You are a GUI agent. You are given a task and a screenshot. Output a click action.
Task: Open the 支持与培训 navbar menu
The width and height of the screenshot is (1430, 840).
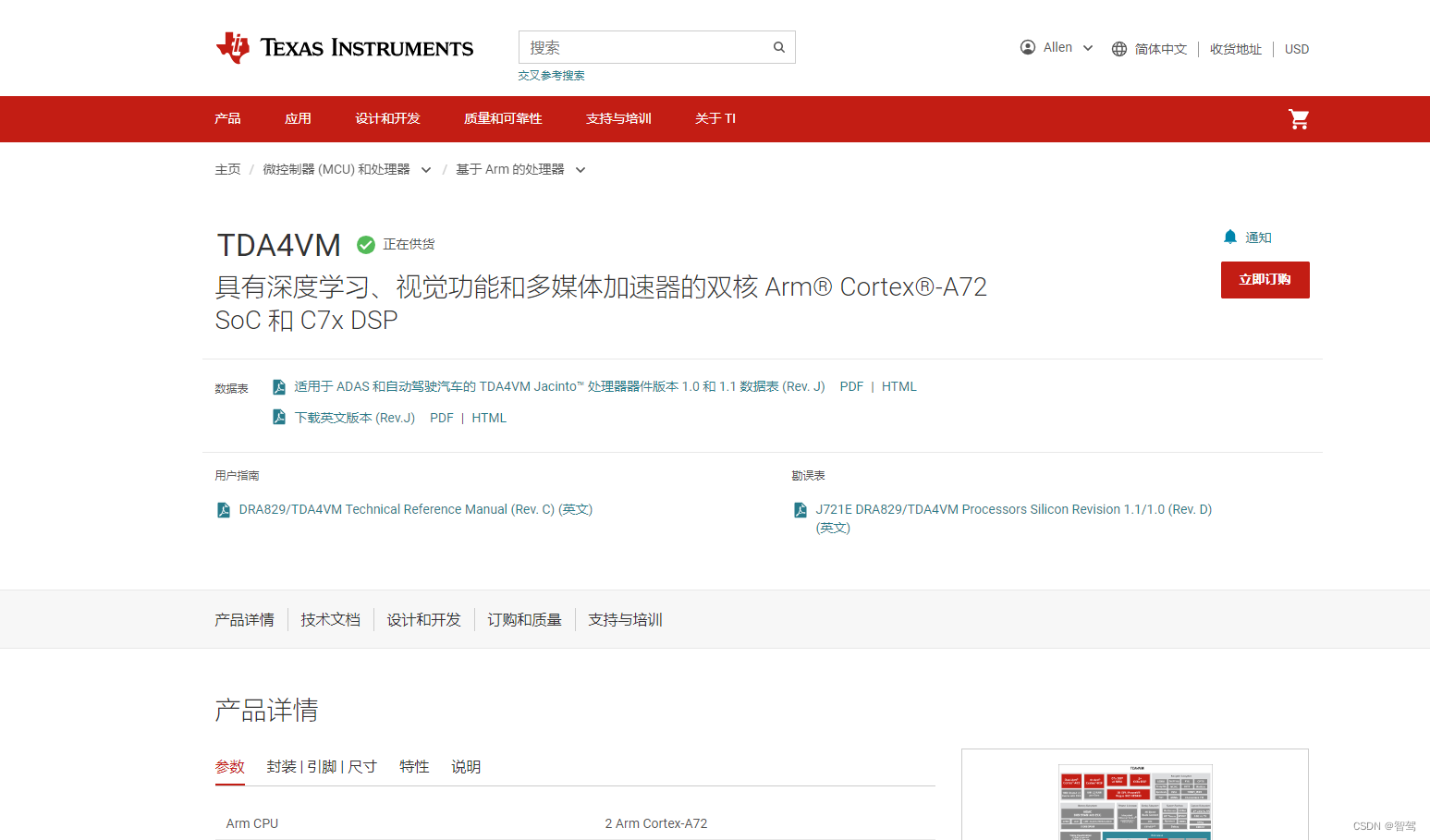(618, 118)
